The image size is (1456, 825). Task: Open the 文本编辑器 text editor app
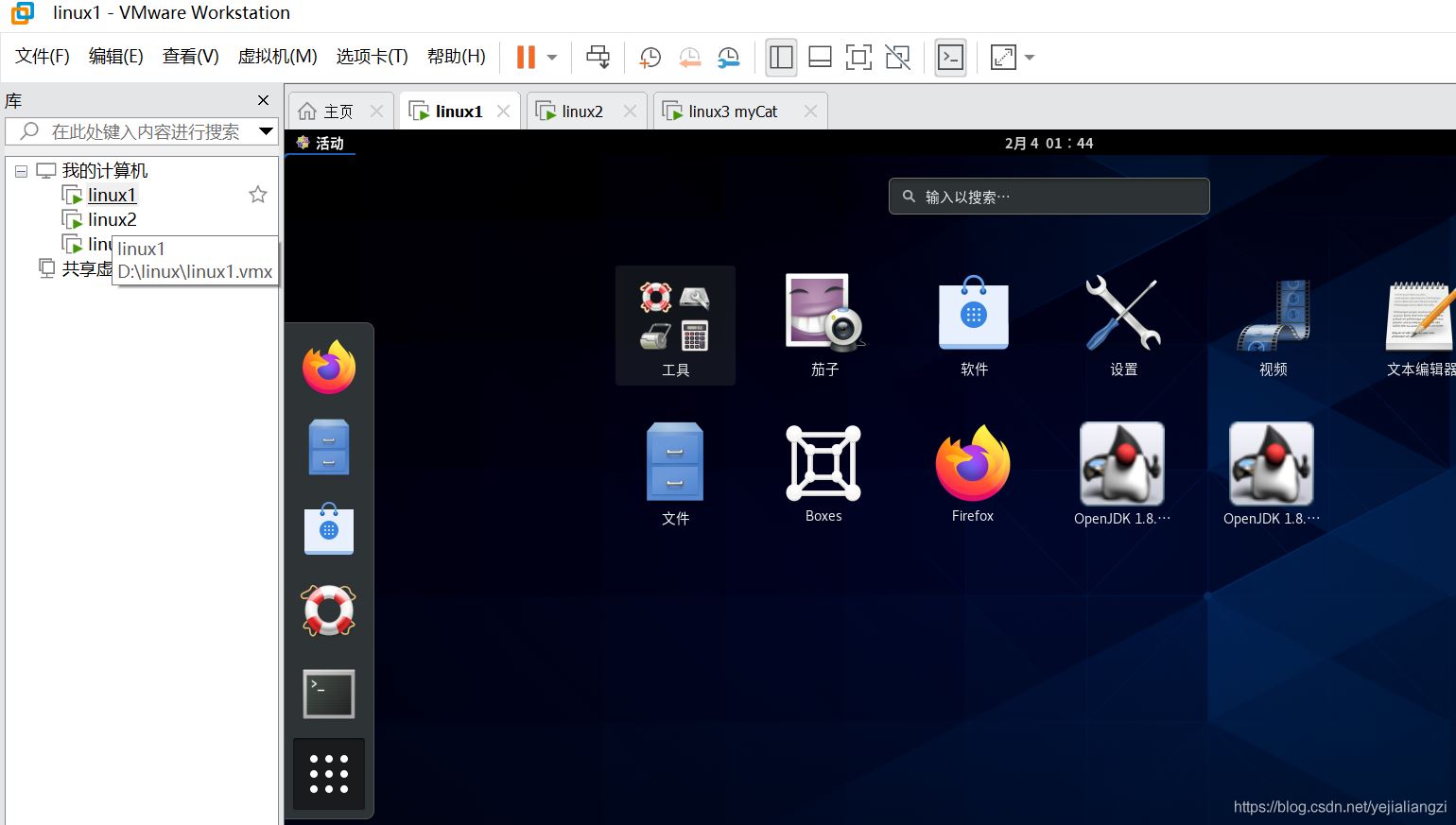1420,326
